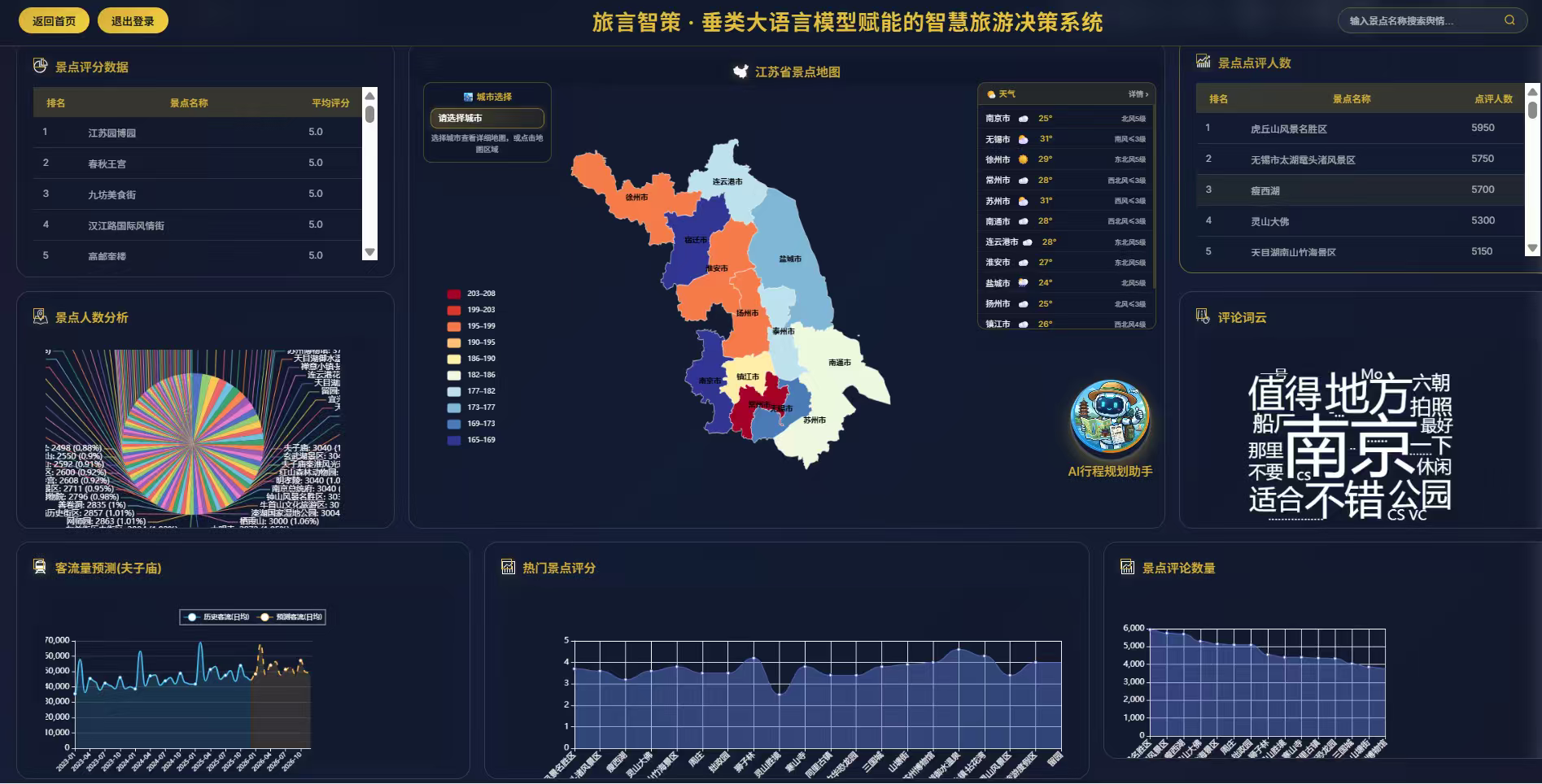This screenshot has width=1542, height=784.
Task: Click the 盐城市 rainy weather icon
Action: [x=1023, y=283]
